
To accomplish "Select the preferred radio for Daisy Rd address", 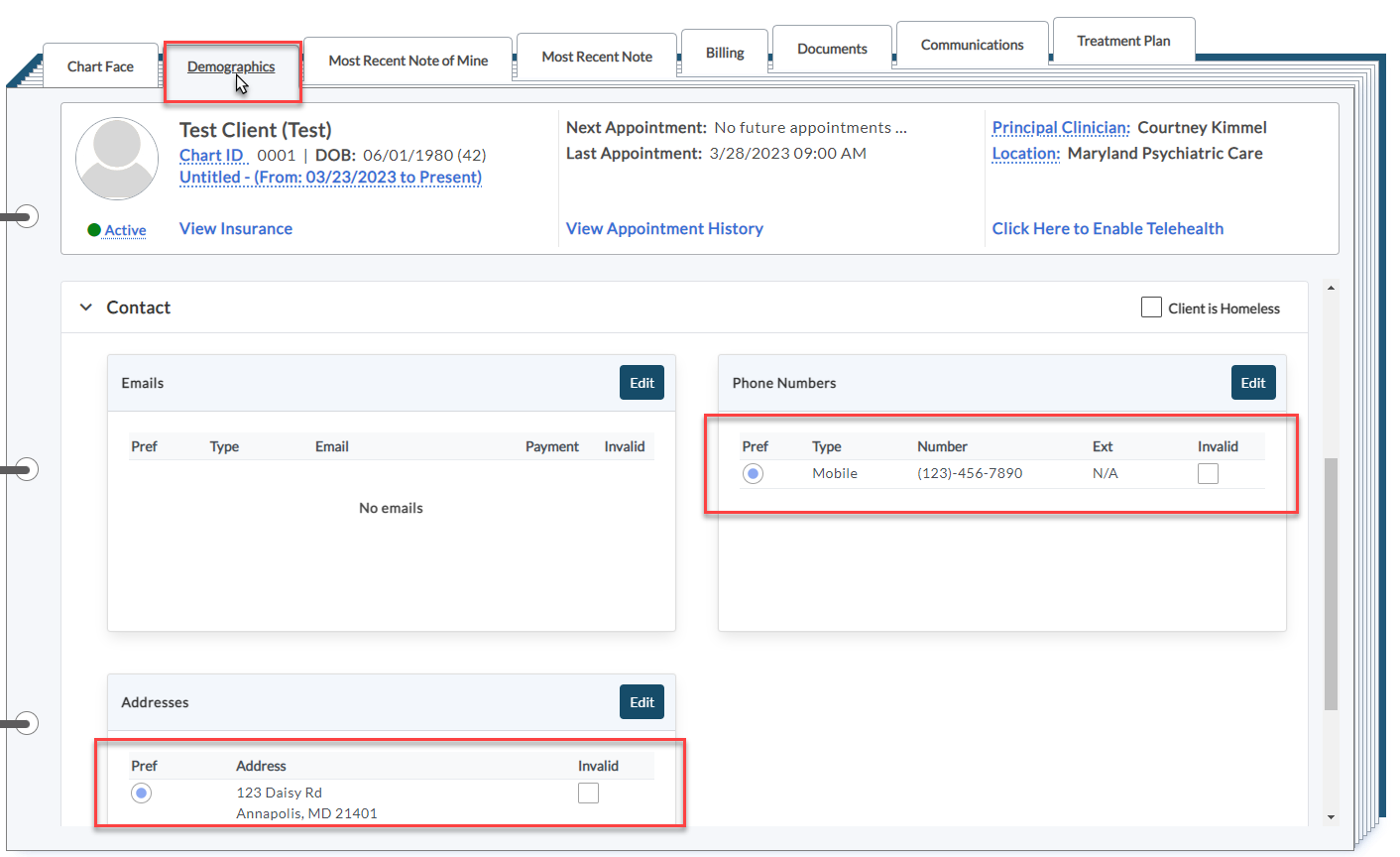I will click(x=142, y=794).
